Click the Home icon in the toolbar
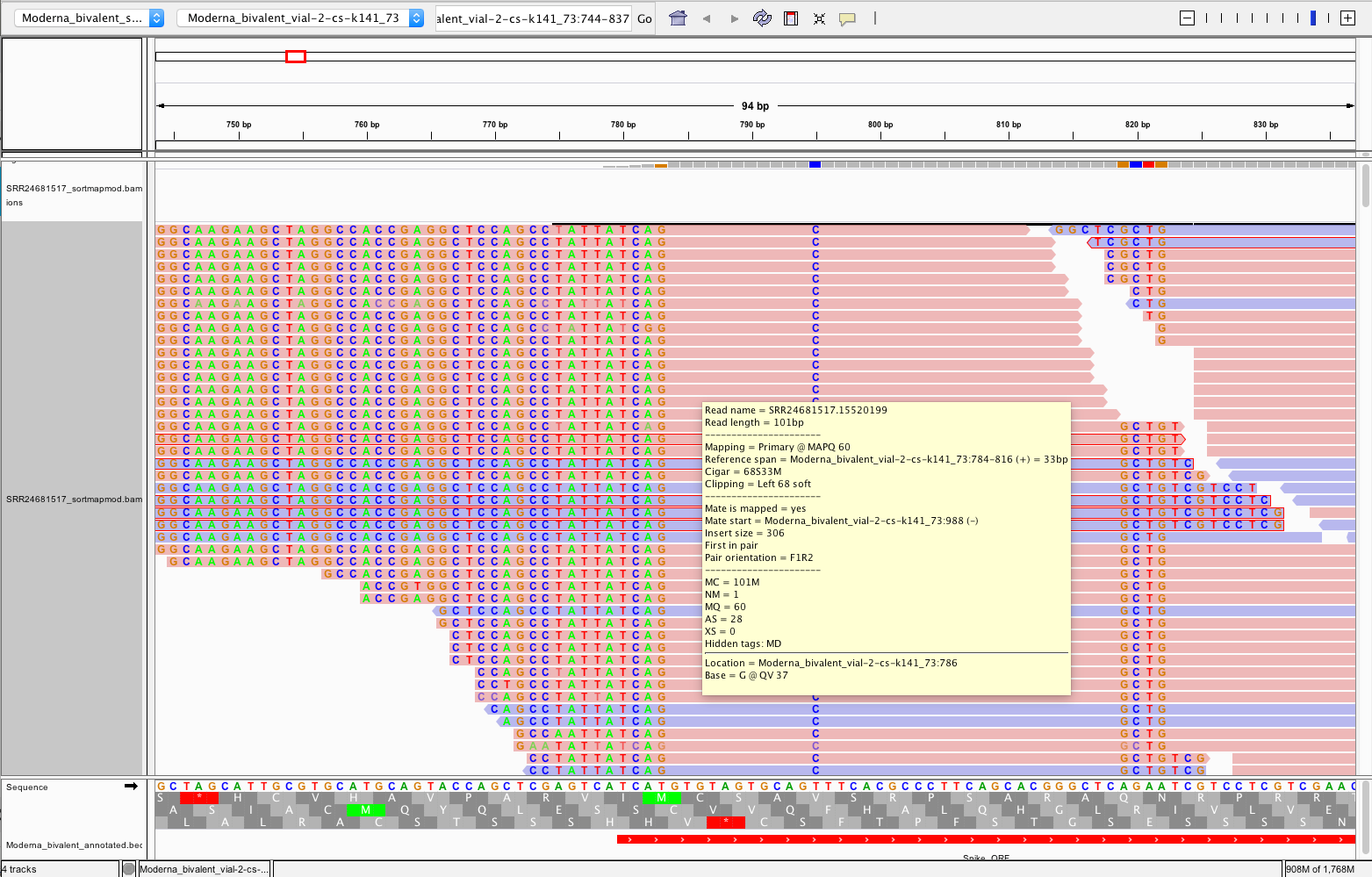 click(x=678, y=18)
